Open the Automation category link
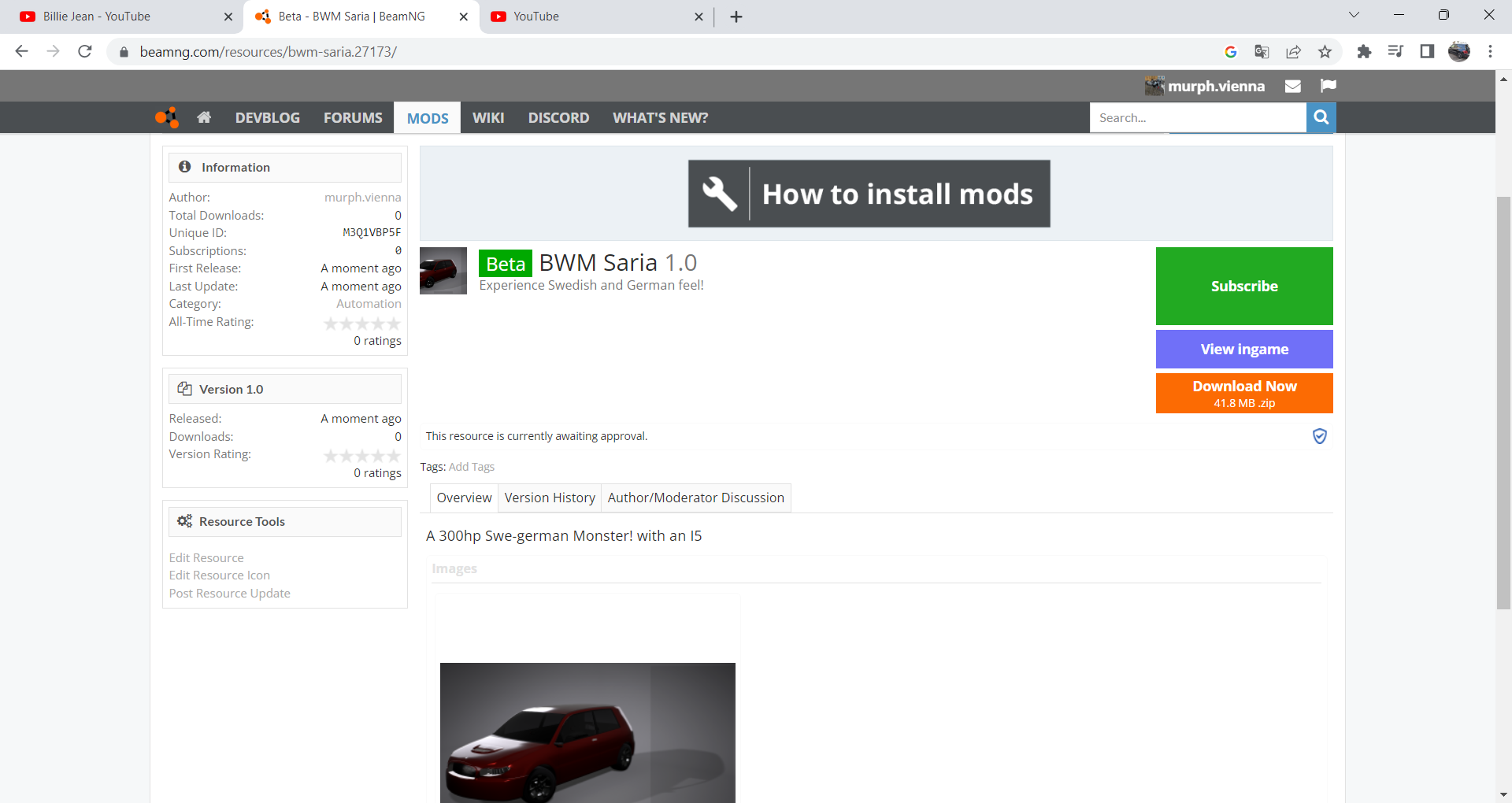Image resolution: width=1512 pixels, height=803 pixels. (x=369, y=304)
